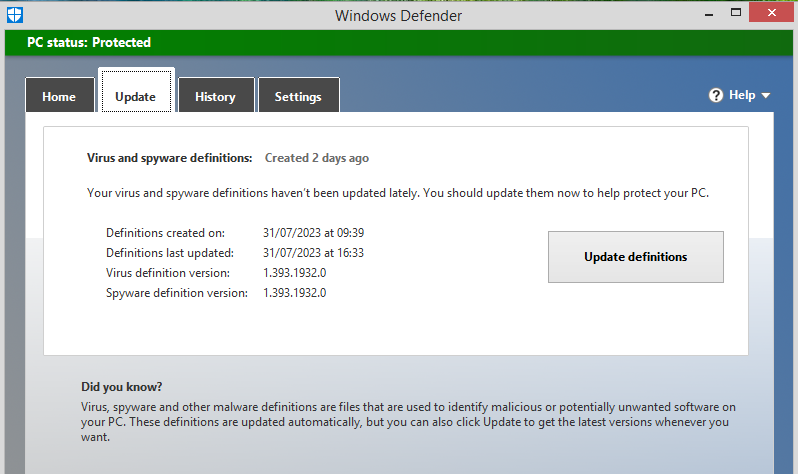The image size is (798, 474).
Task: Open the History tab
Action: 215,97
